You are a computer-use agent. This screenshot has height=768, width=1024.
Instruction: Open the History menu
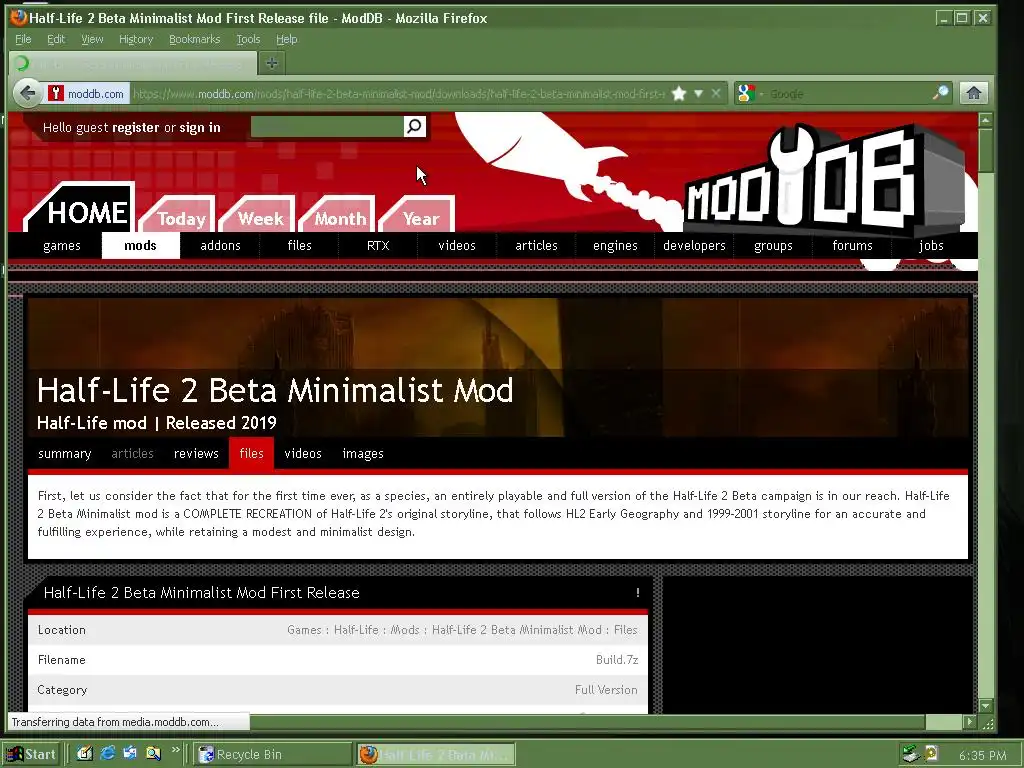click(x=136, y=39)
